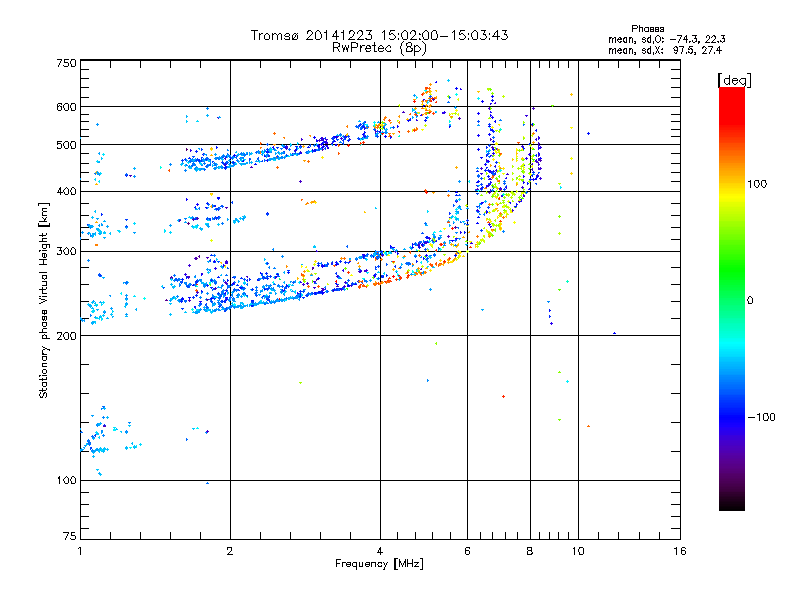
Task: Click the "Stationary phase Virtual Height [km]" axis label
Action: click(43, 300)
